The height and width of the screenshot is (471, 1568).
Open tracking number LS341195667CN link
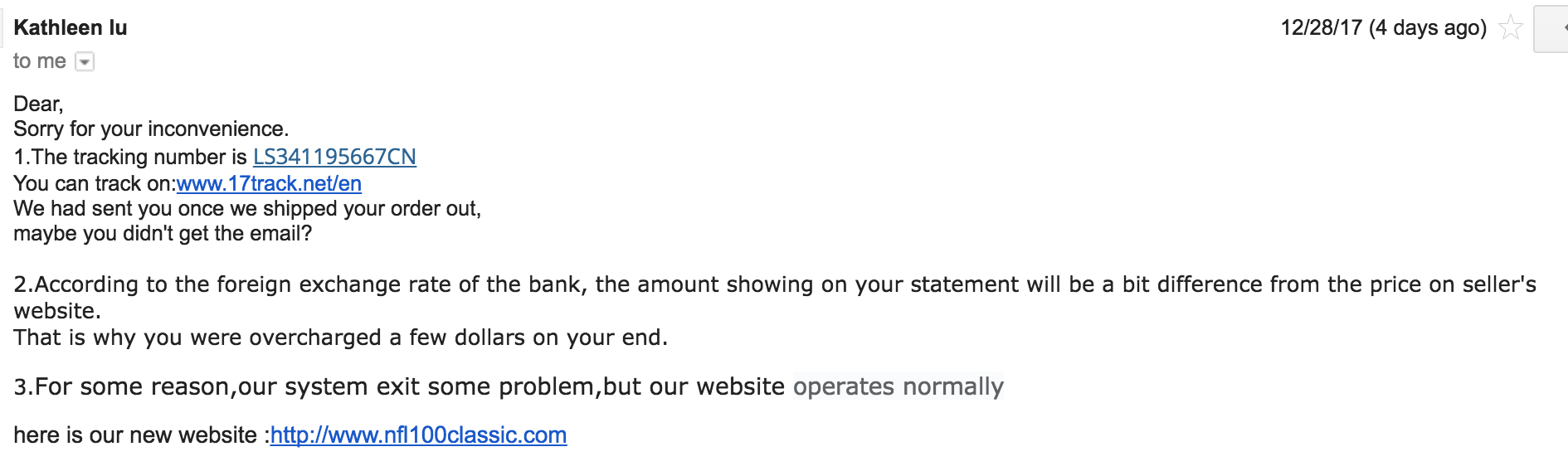[334, 157]
